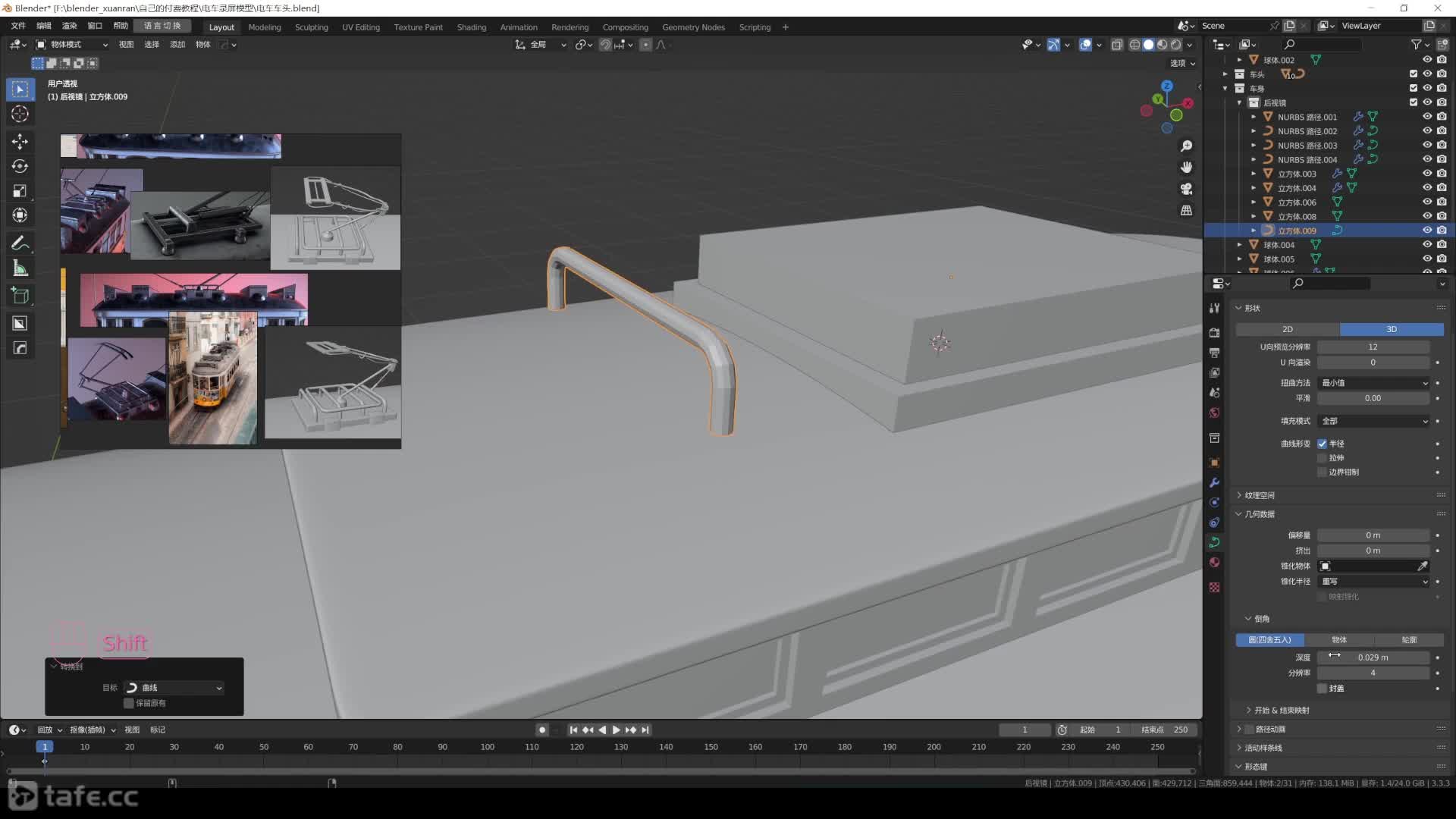1456x819 pixels.
Task: Open the View Layer properties tab
Action: [x=1215, y=373]
